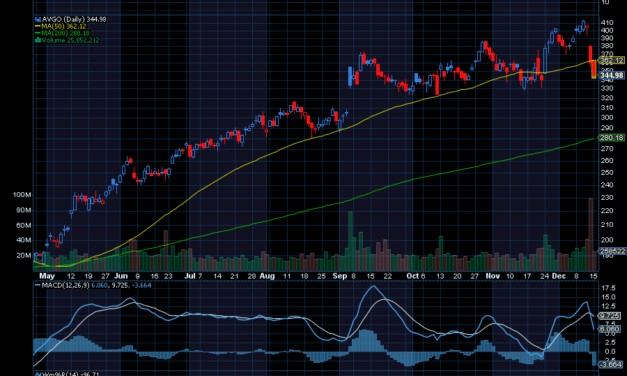Click the '400' price axis label

pos(607,30)
